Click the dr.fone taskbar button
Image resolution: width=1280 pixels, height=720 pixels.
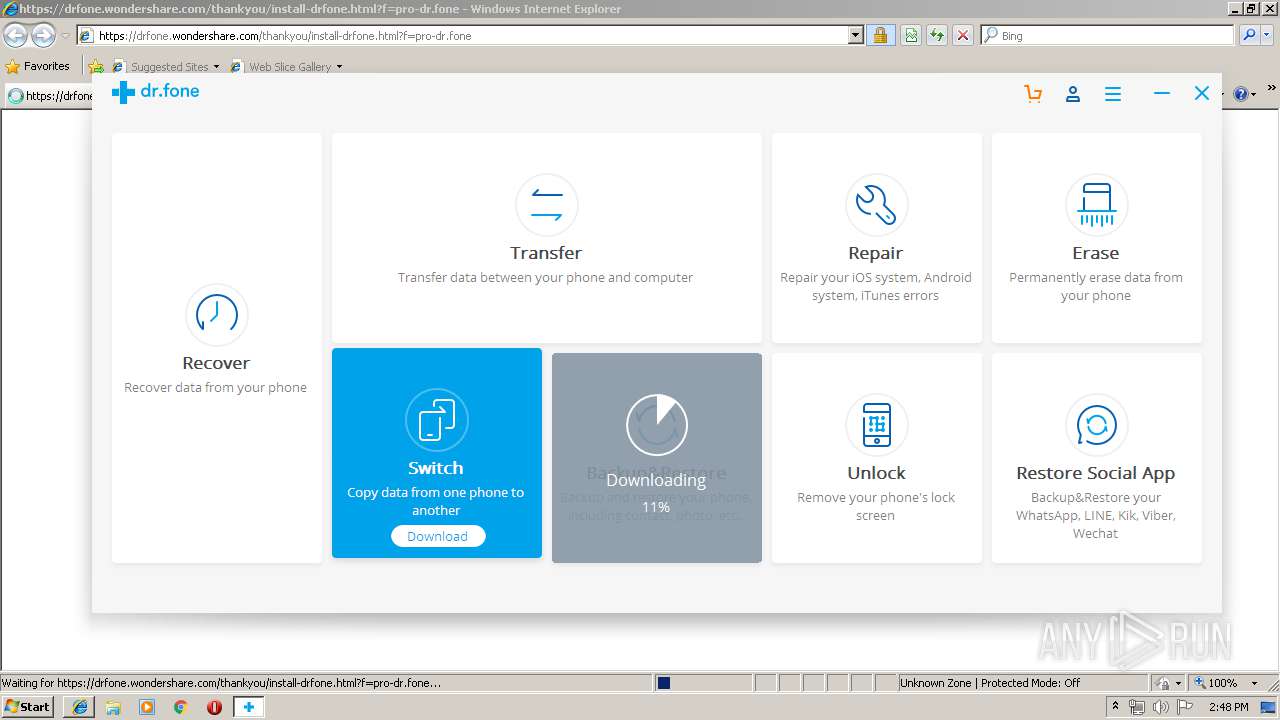click(x=249, y=707)
